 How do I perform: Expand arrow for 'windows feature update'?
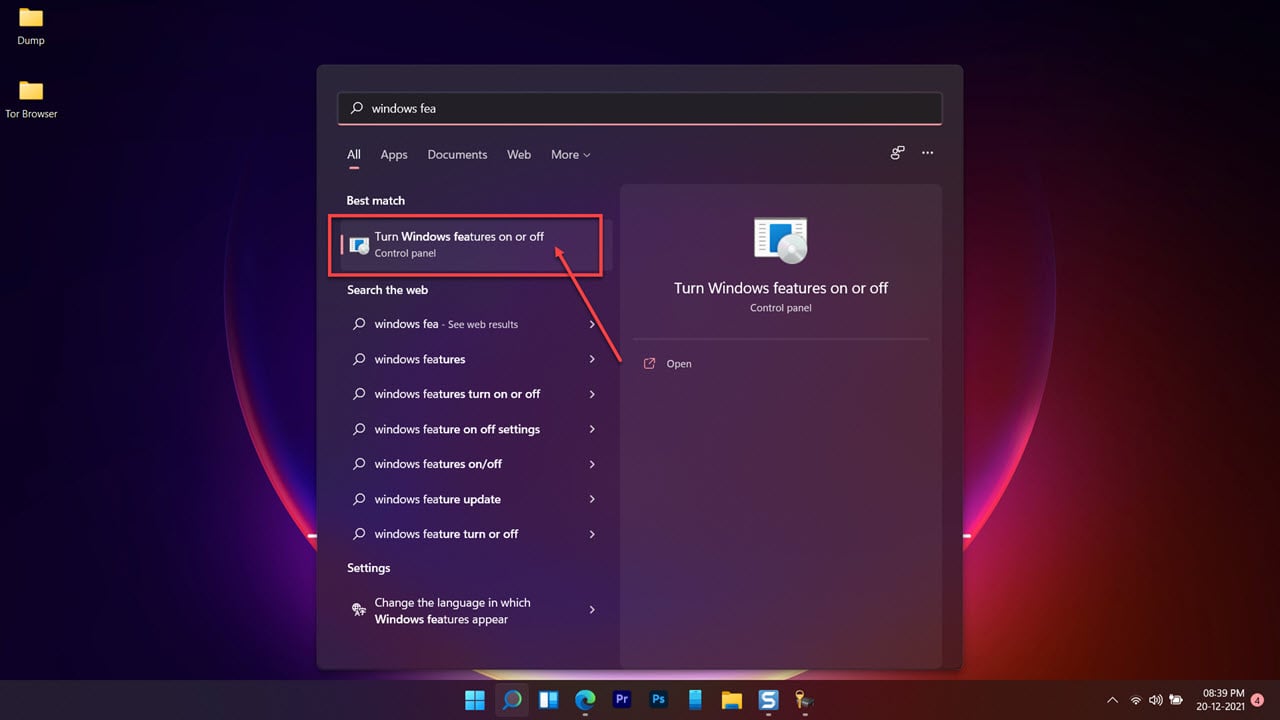coord(592,499)
